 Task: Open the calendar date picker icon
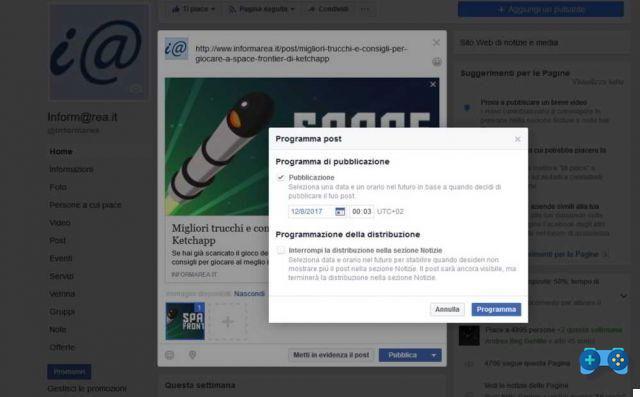(x=340, y=211)
